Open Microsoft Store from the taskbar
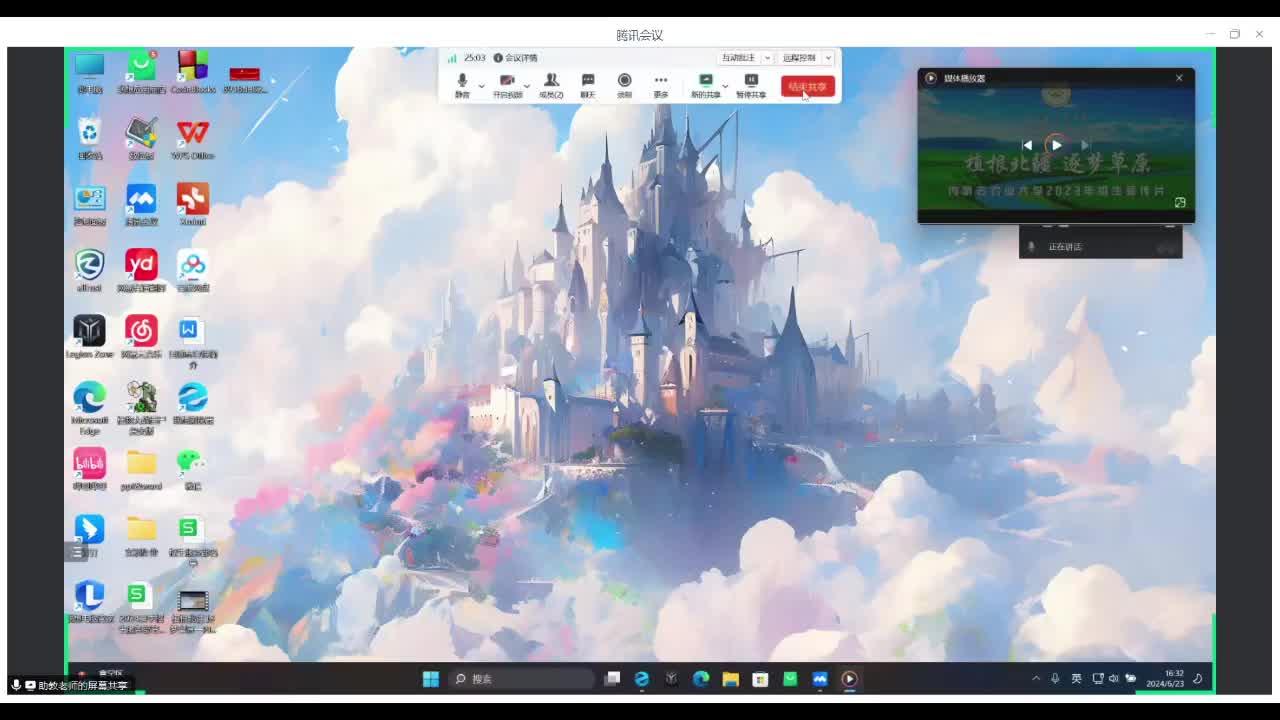1280x720 pixels. click(760, 679)
